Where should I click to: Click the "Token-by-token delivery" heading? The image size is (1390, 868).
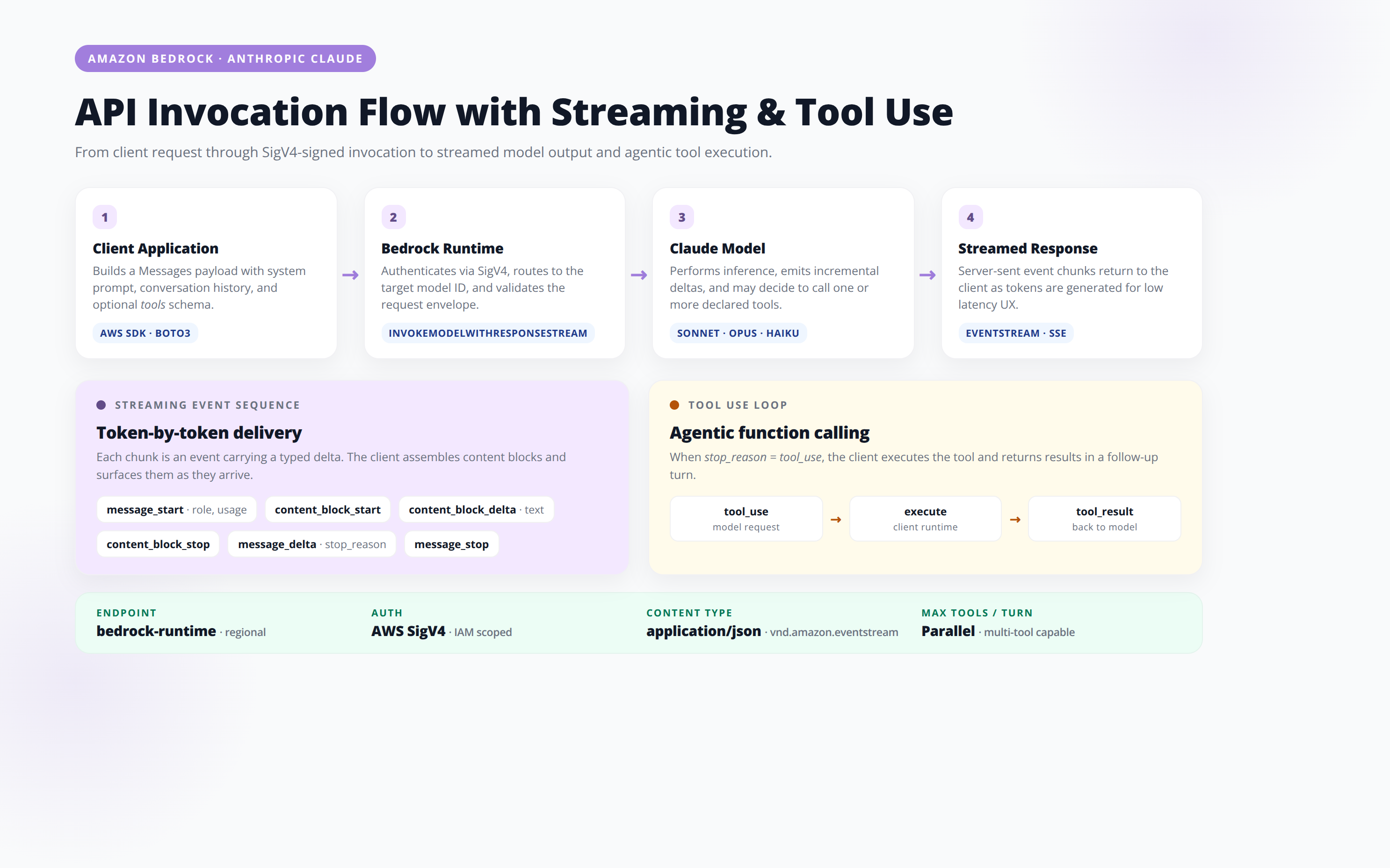(199, 432)
